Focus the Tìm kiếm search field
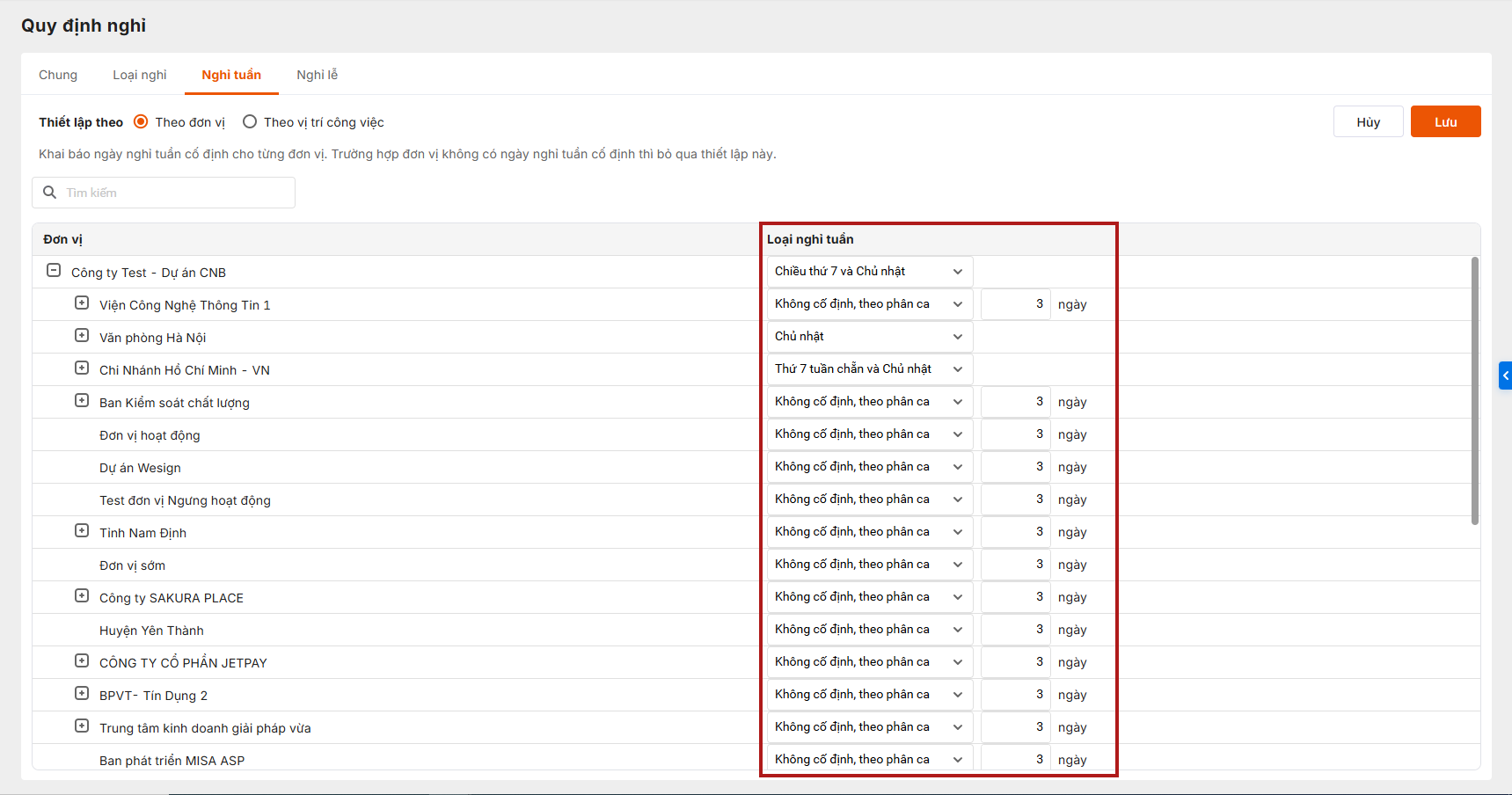This screenshot has height=795, width=1512. coord(164,193)
